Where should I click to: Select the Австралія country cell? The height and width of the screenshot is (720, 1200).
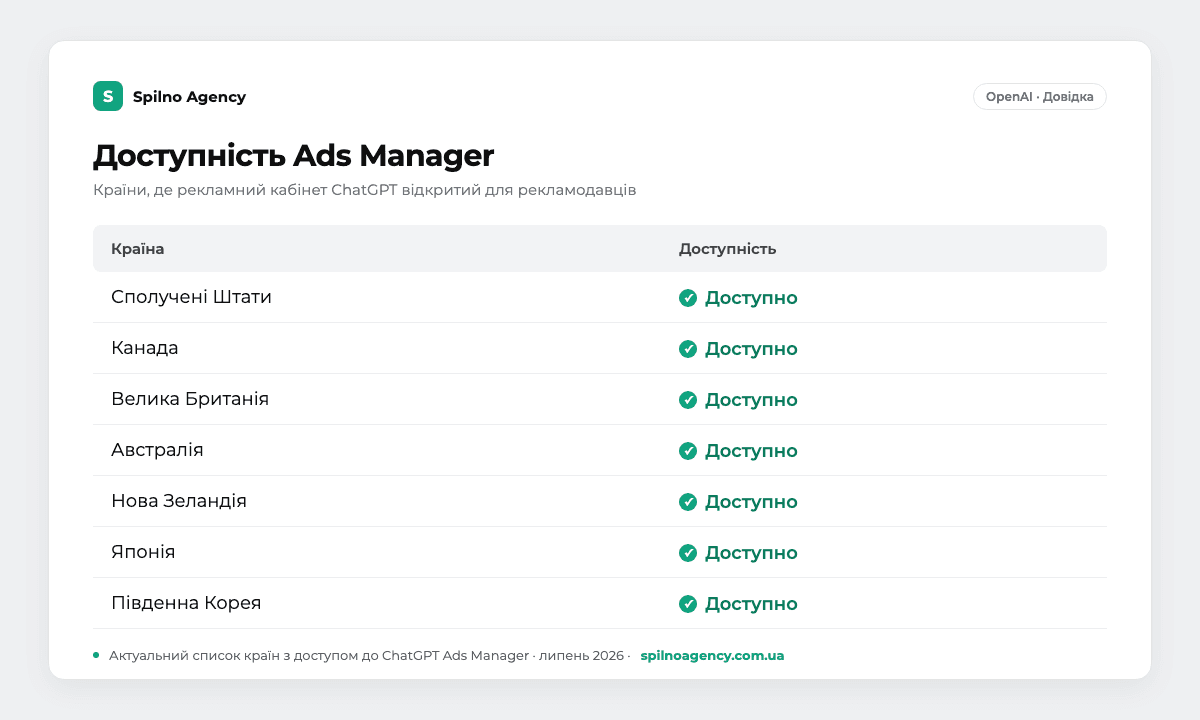157,450
